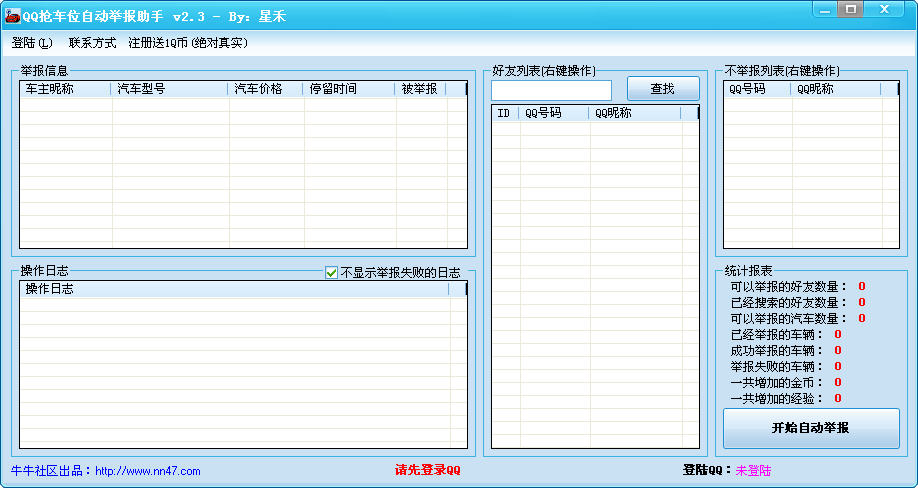Click 成功举报的车辆 statistic label

point(777,350)
